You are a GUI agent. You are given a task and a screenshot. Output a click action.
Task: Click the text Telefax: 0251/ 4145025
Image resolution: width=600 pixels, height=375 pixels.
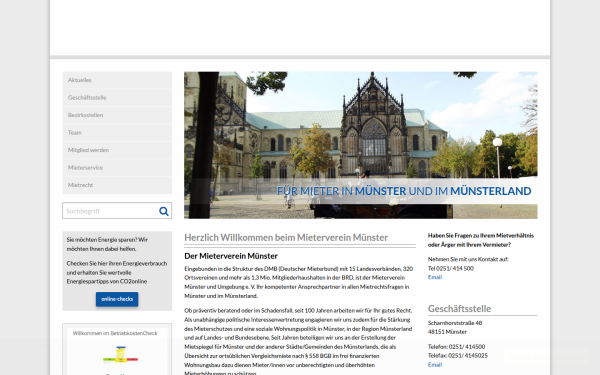tap(458, 355)
